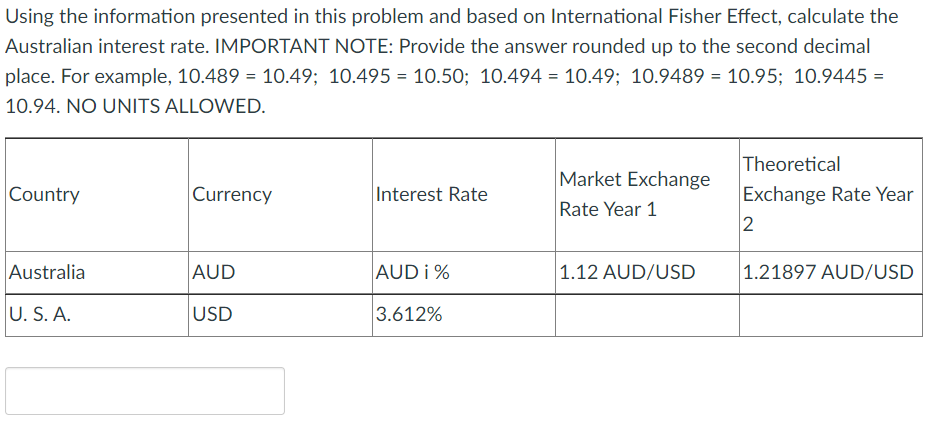Select the AUD currency cell
The height and width of the screenshot is (429, 931).
280,272
